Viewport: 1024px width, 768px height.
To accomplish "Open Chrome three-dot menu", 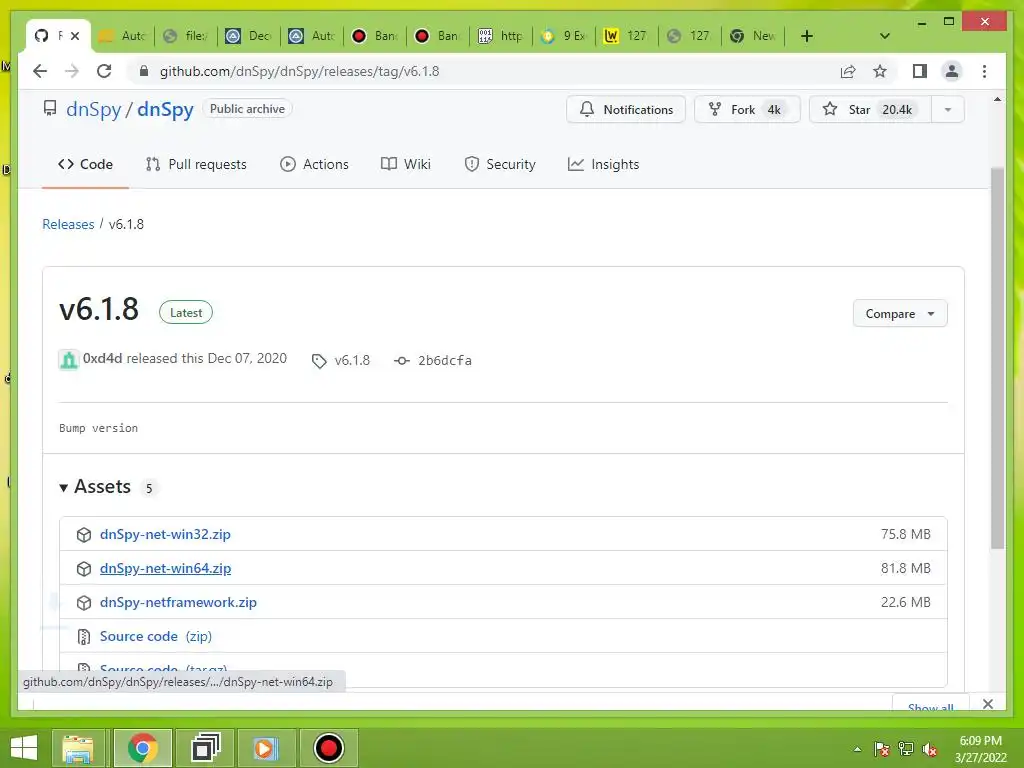I will [x=984, y=71].
